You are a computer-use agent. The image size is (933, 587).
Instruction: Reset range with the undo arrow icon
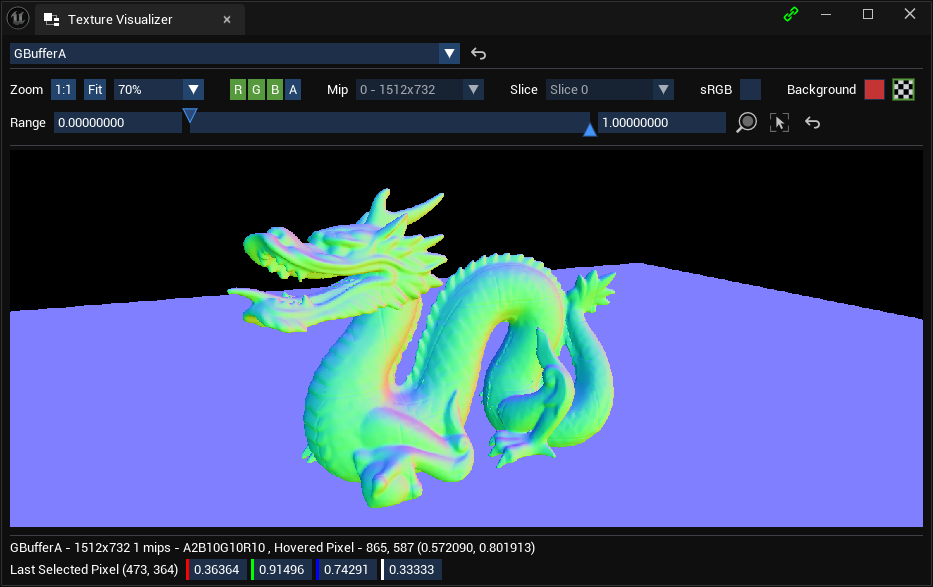coord(812,123)
